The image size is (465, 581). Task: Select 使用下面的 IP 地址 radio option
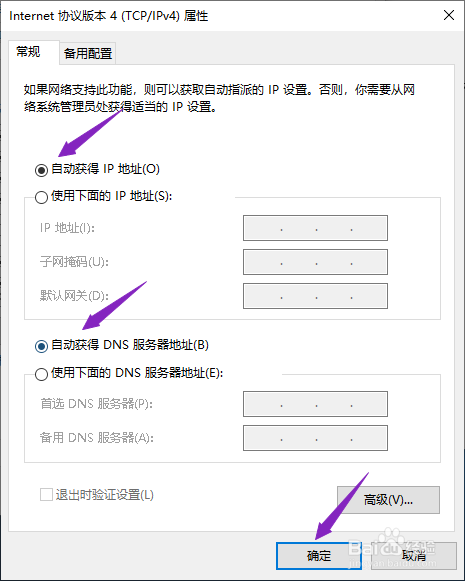41,197
